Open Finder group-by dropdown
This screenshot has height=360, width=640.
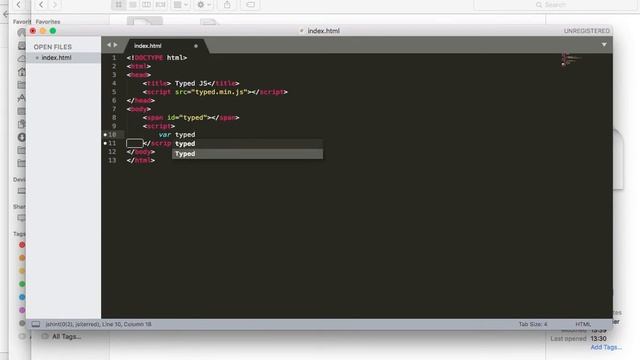(x=181, y=5)
